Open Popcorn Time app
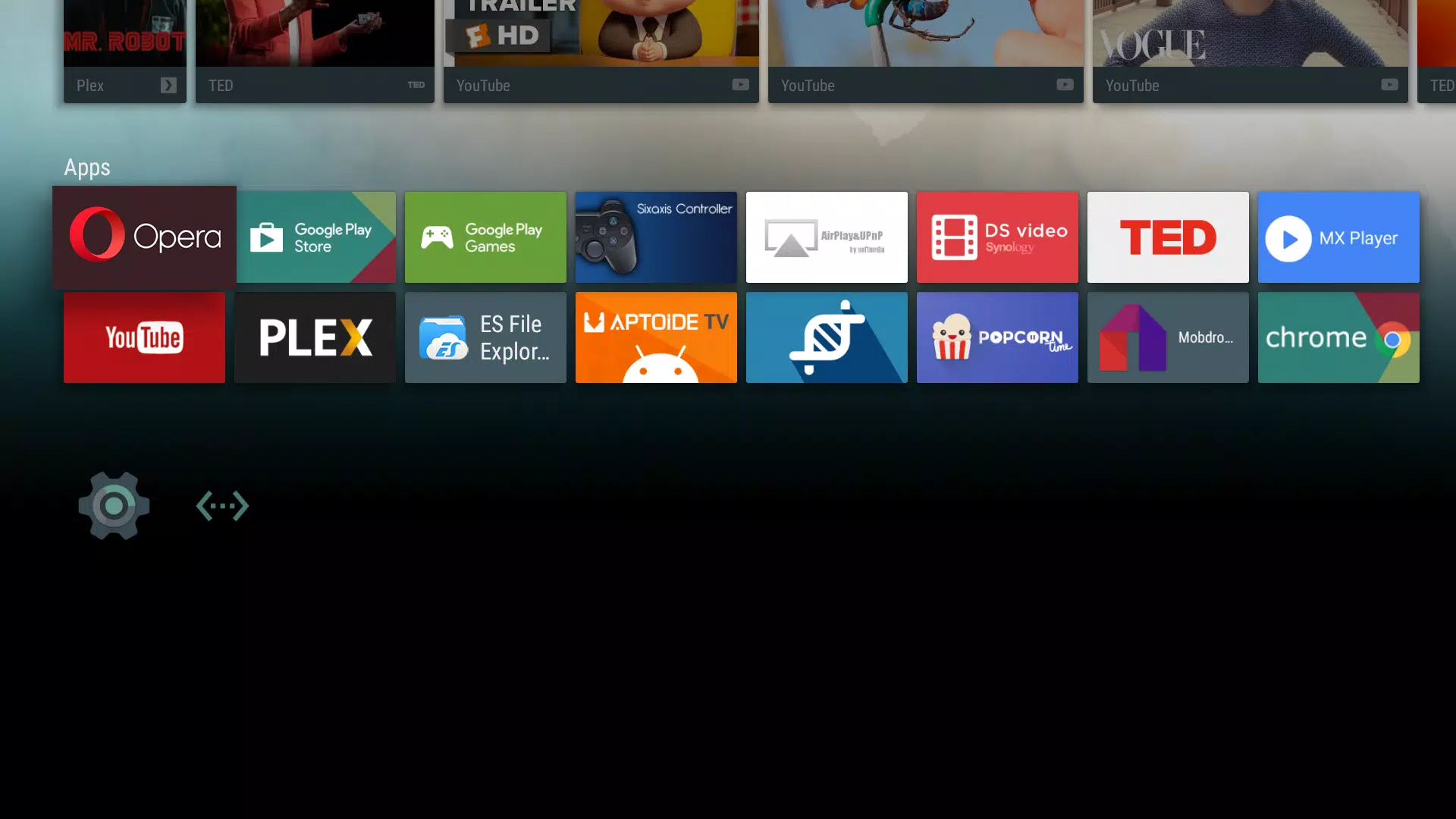Screen dimensions: 1456x819 point(997,337)
